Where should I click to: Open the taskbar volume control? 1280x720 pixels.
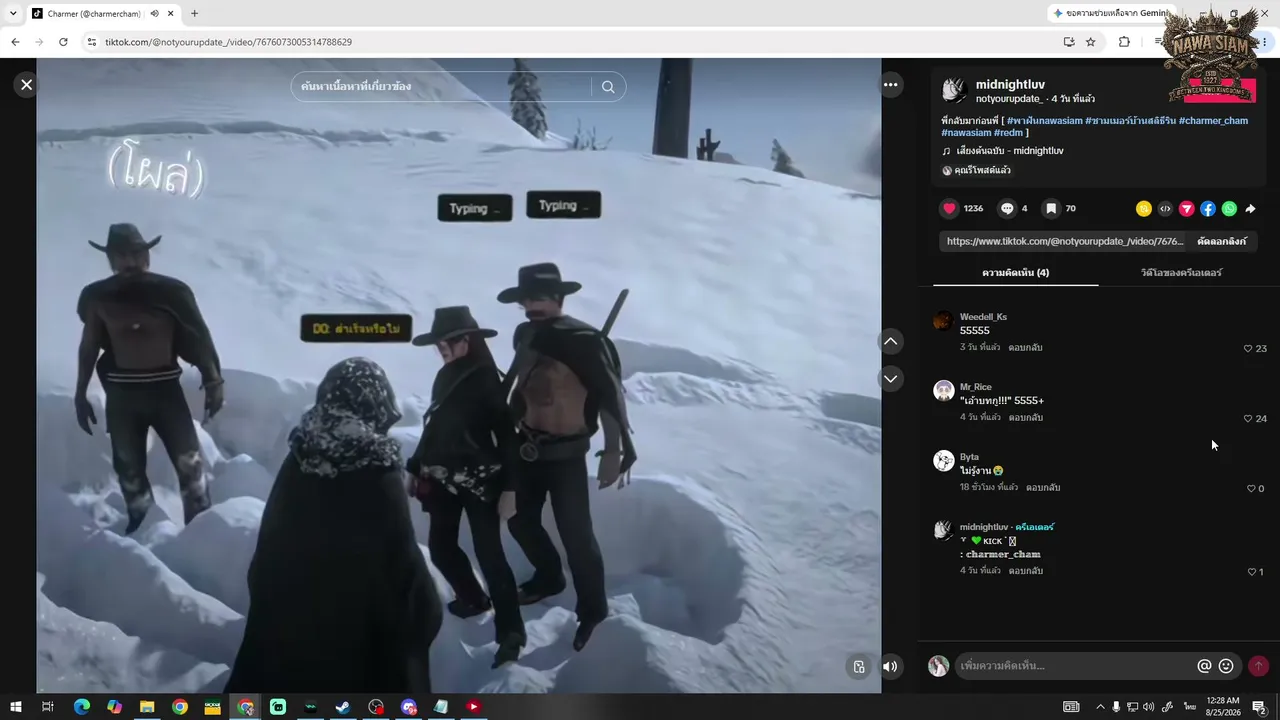coord(1148,707)
